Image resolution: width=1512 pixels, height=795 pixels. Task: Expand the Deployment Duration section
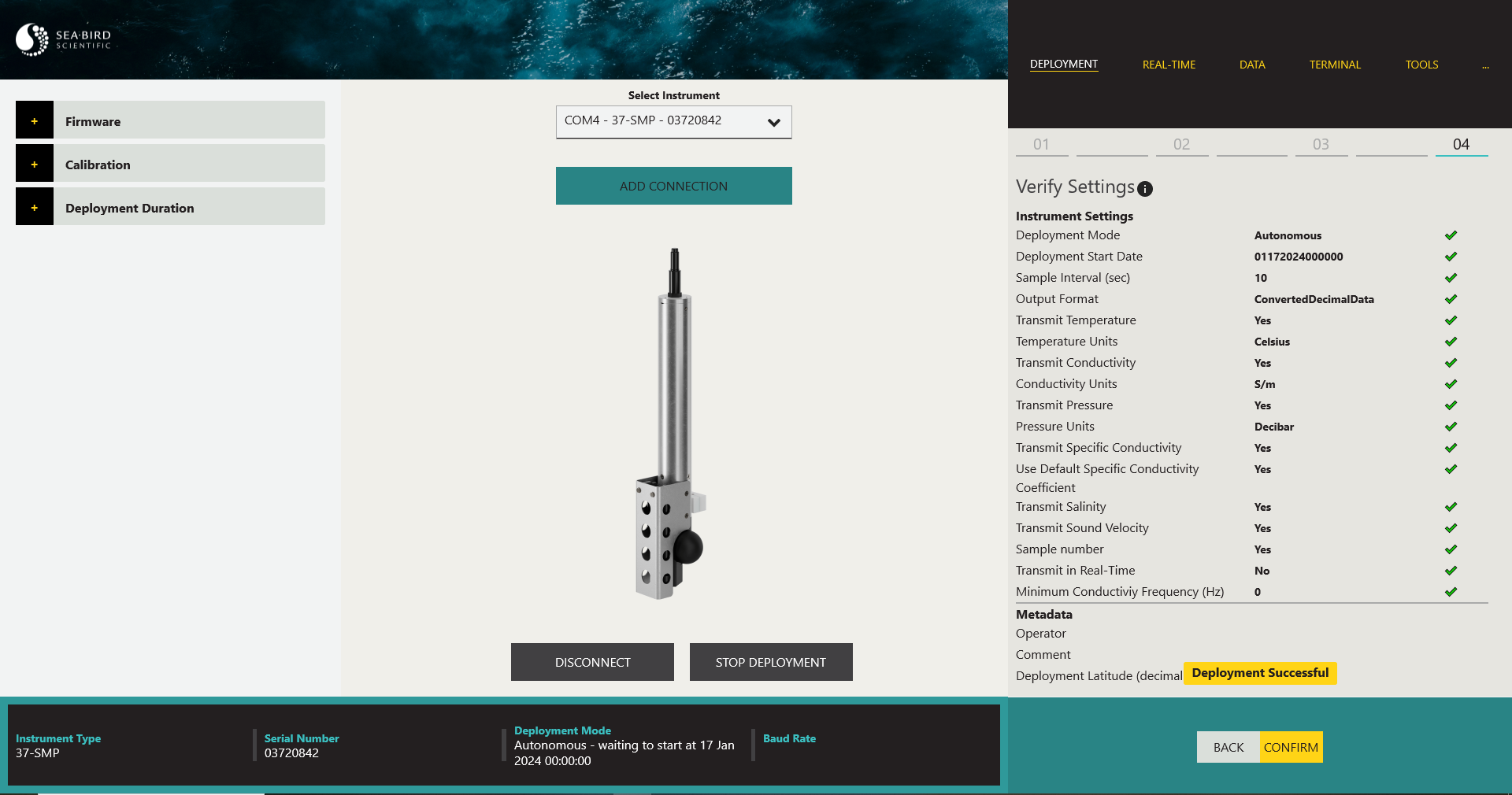[35, 208]
